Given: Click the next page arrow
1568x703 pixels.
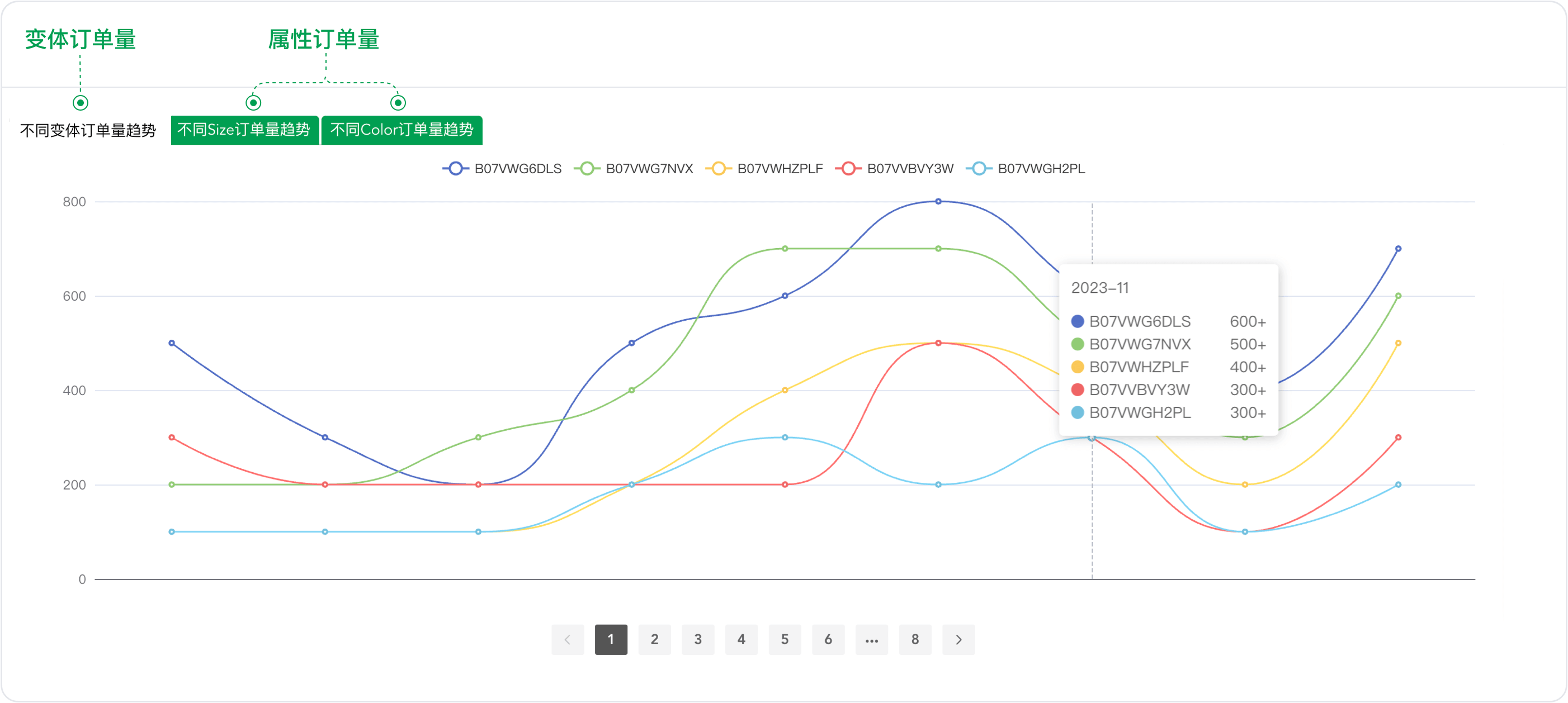Looking at the screenshot, I should pos(958,639).
